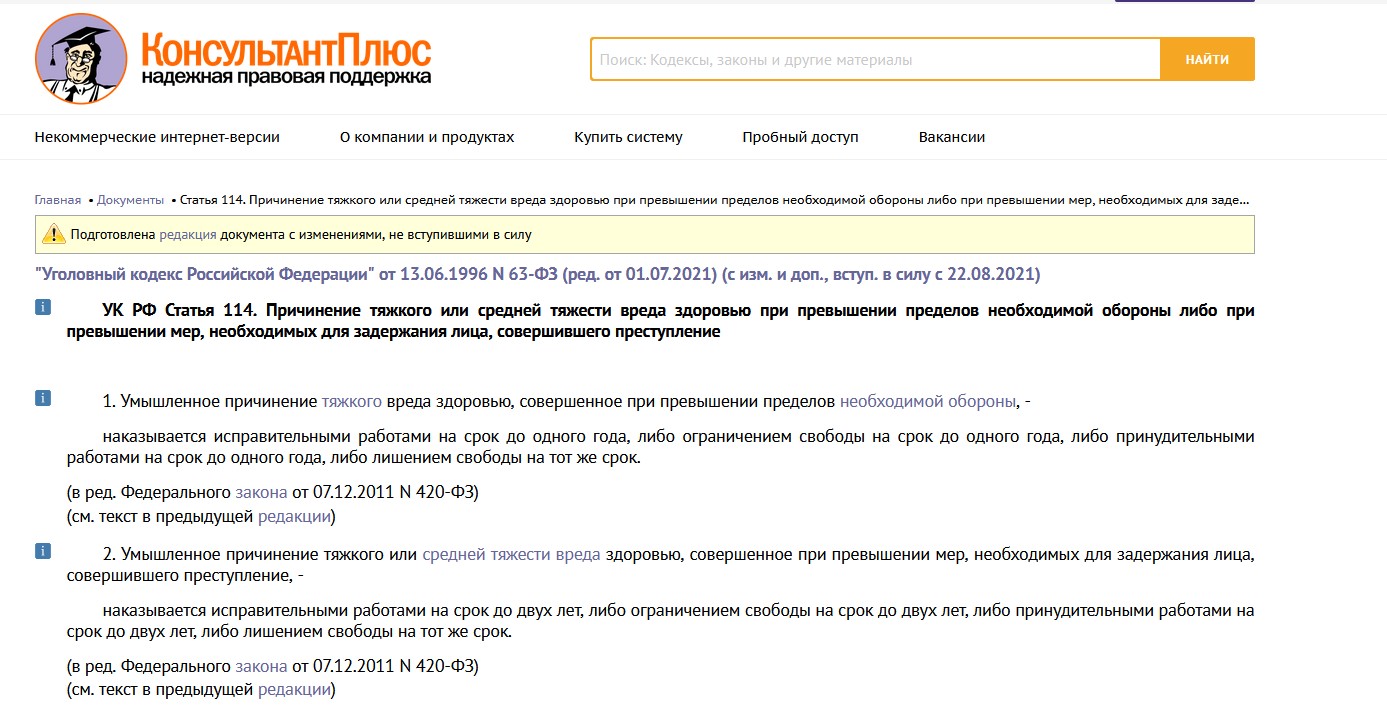The width and height of the screenshot is (1387, 709).
Task: Click the tagline надежная правовая поддержка
Action: pyautogui.click(x=286, y=77)
